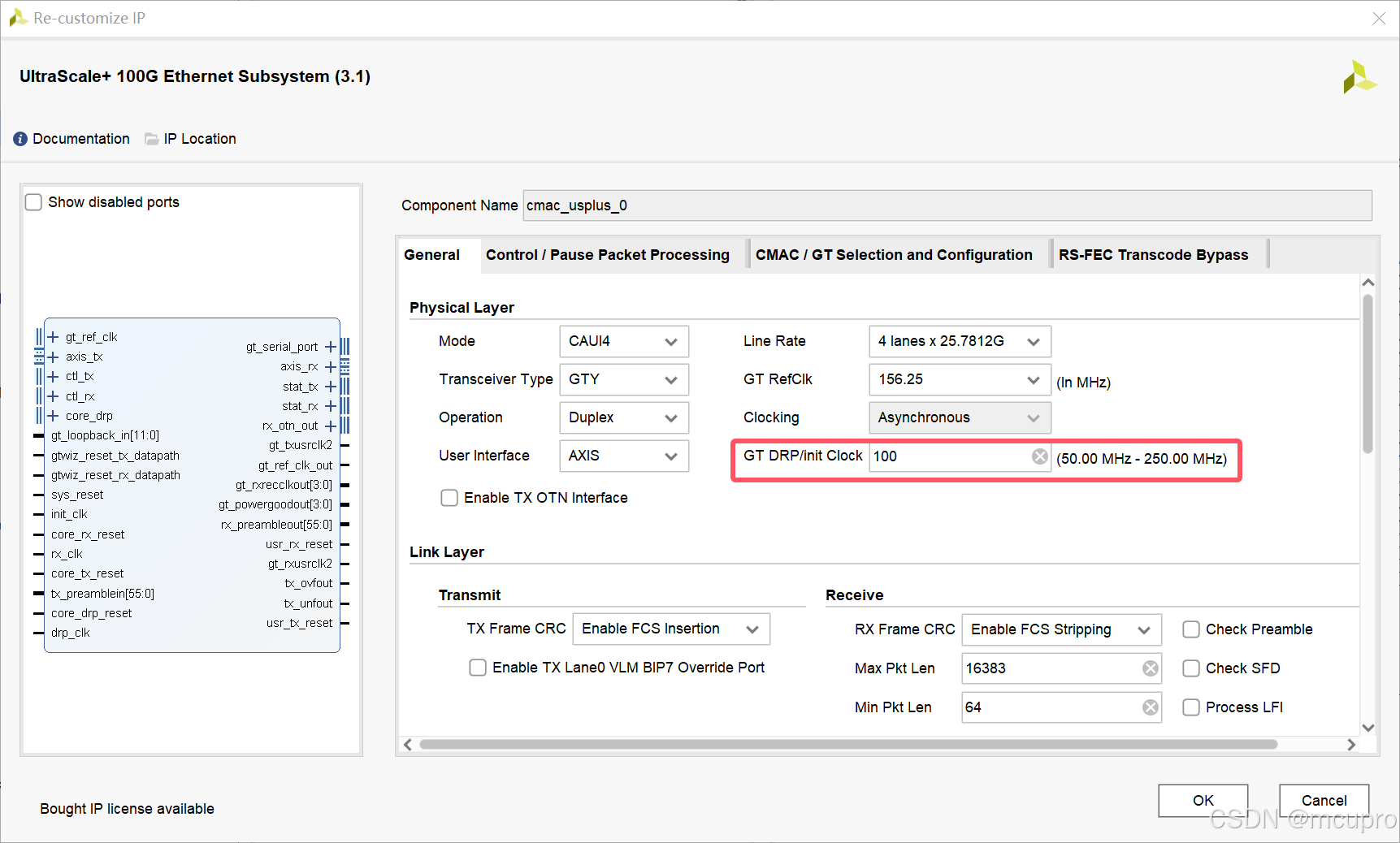Select the gt_loopback_in[11:0] port label
The image size is (1400, 843).
(105, 435)
